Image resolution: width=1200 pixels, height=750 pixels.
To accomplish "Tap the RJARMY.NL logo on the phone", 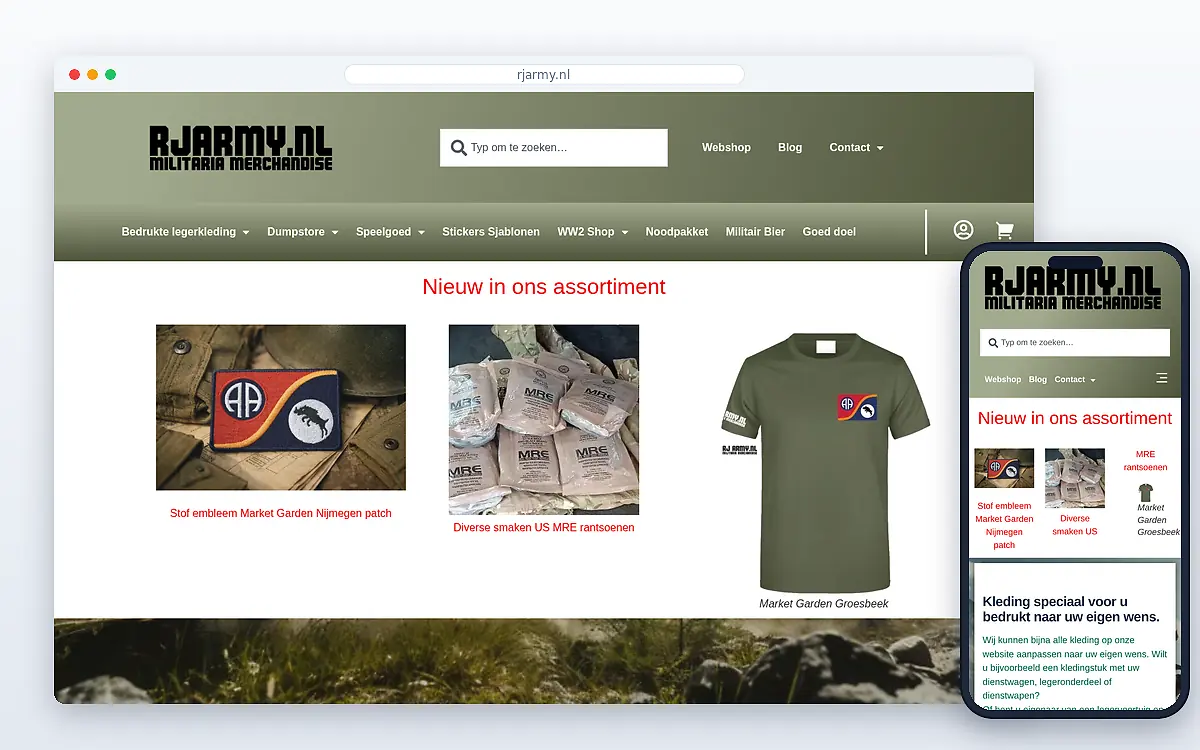I will click(x=1073, y=288).
